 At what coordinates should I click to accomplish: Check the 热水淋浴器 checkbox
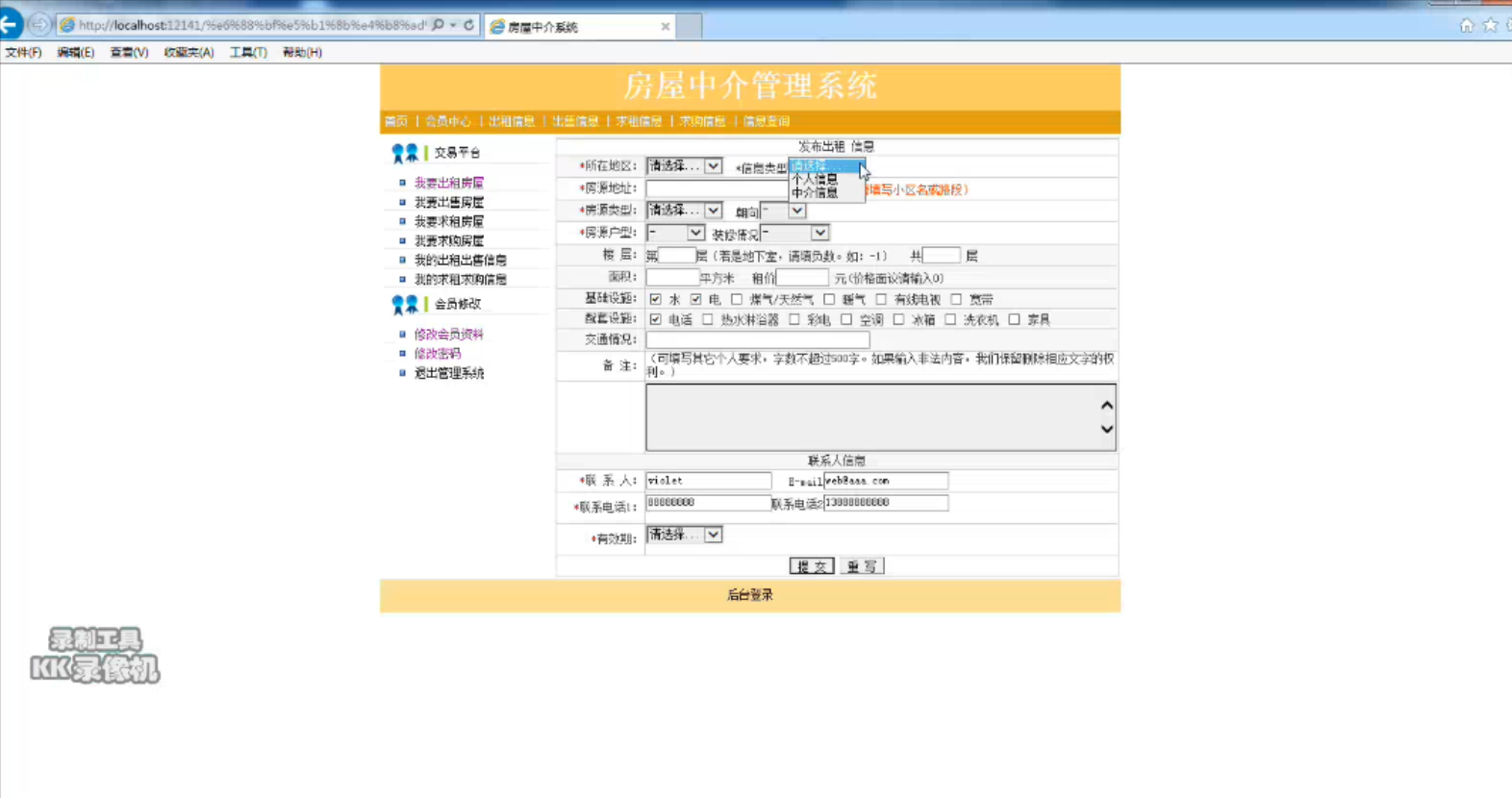[x=708, y=320]
